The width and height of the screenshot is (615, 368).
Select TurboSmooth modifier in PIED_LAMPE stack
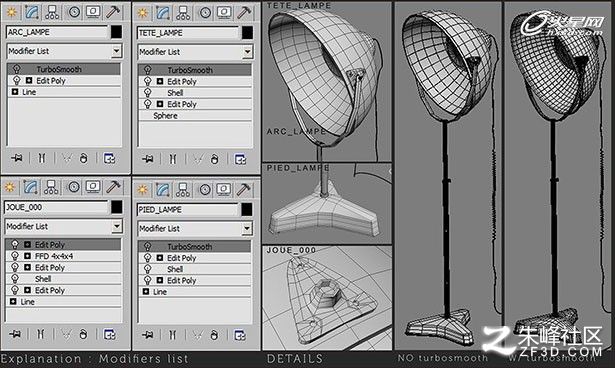tap(195, 247)
